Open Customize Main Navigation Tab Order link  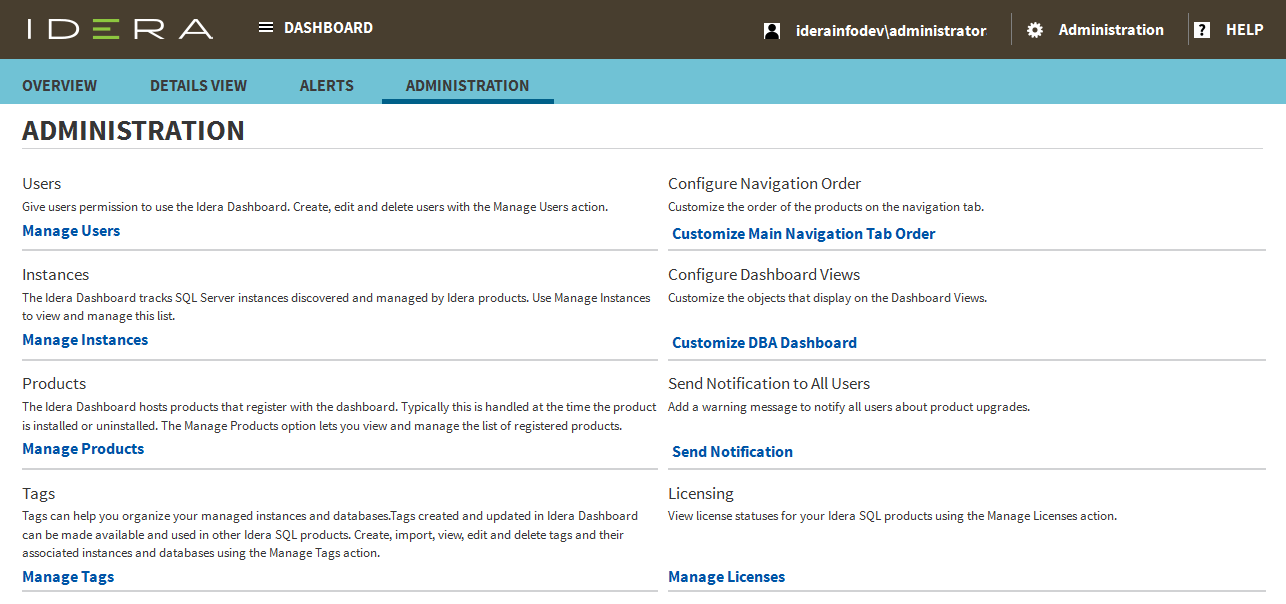point(804,234)
